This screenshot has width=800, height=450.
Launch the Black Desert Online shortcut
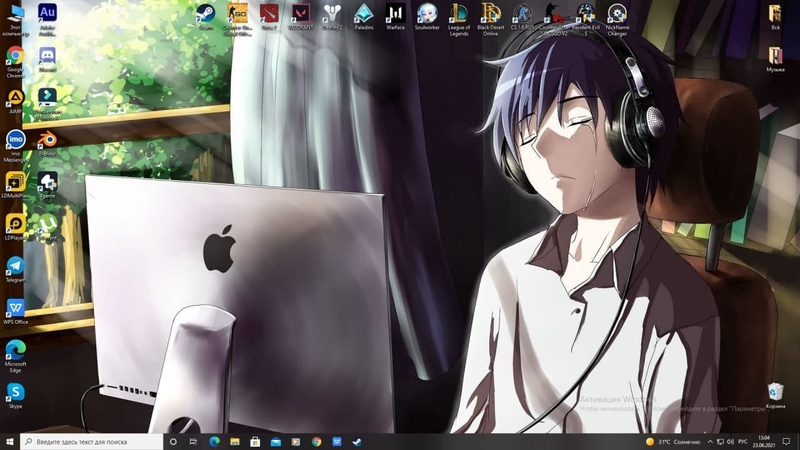[490, 14]
